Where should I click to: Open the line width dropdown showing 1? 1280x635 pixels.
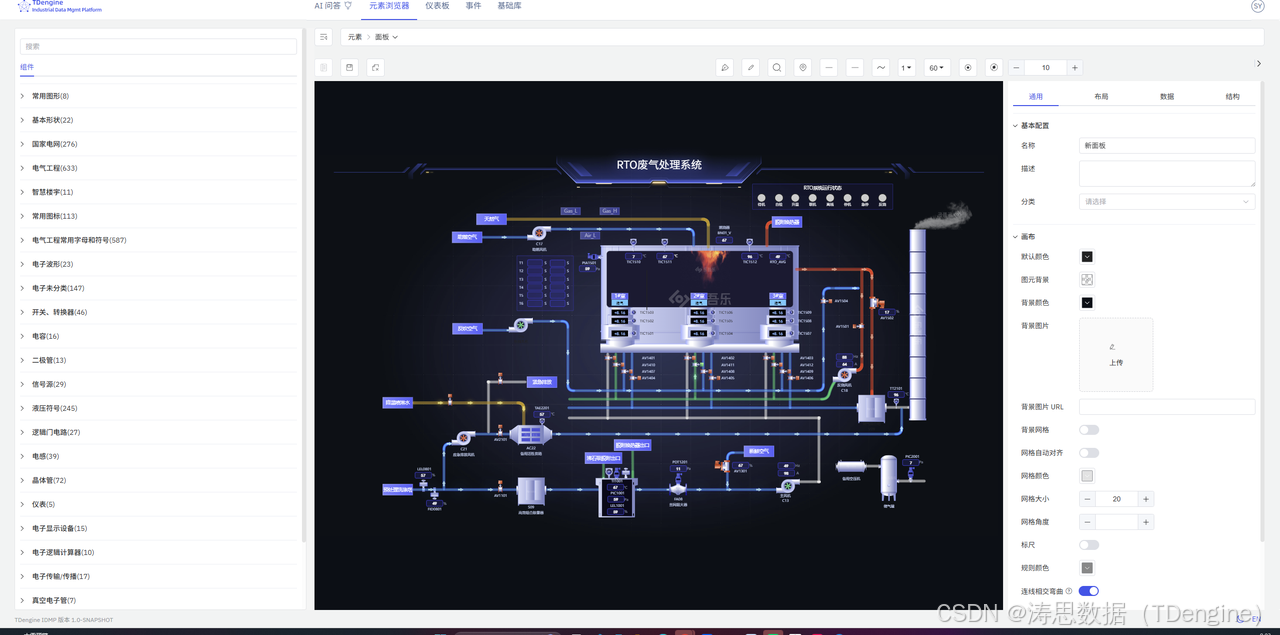click(907, 68)
